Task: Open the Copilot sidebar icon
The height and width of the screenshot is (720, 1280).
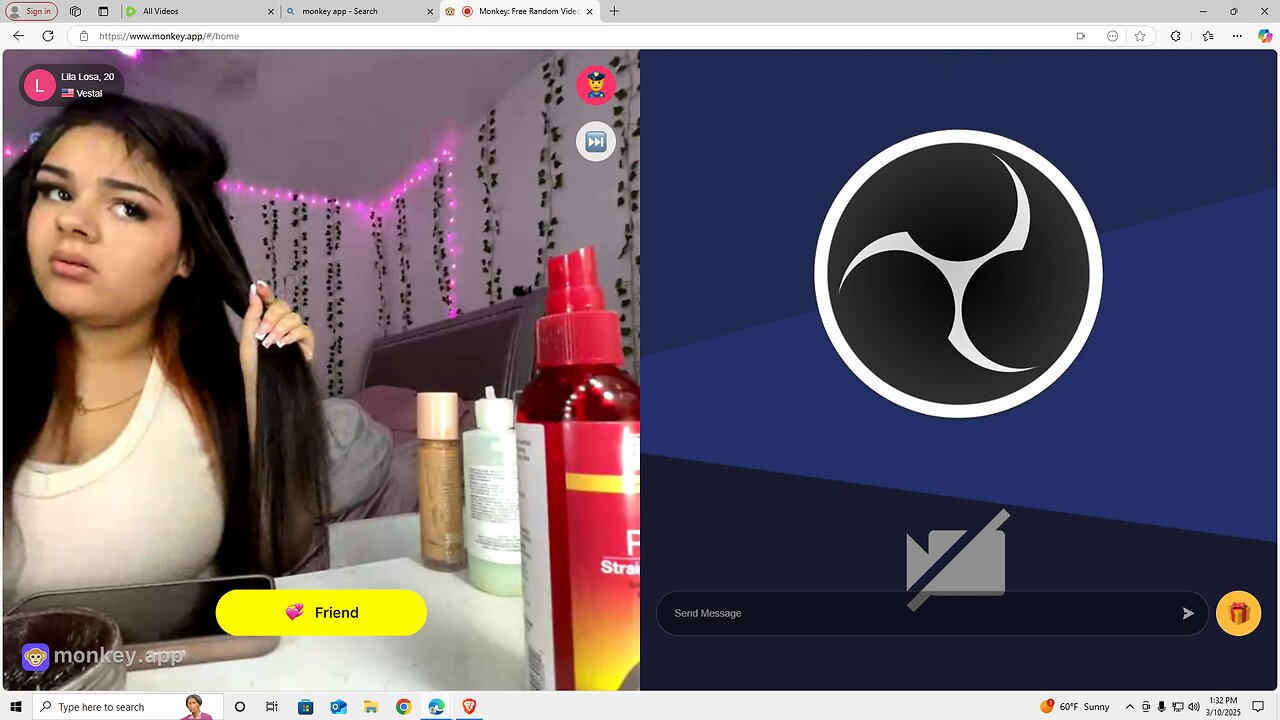Action: click(1265, 36)
